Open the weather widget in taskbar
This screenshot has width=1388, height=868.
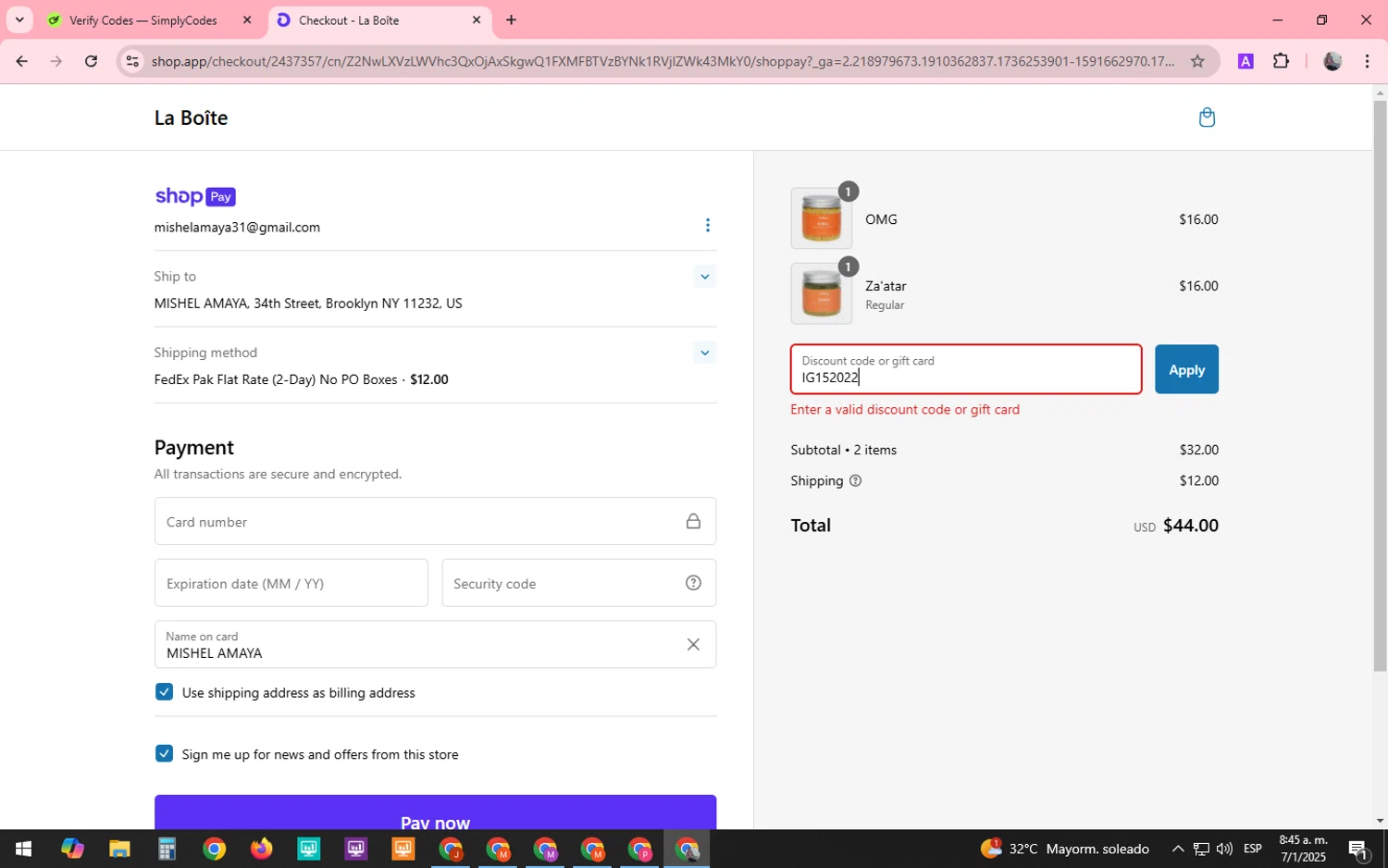pos(1065,849)
